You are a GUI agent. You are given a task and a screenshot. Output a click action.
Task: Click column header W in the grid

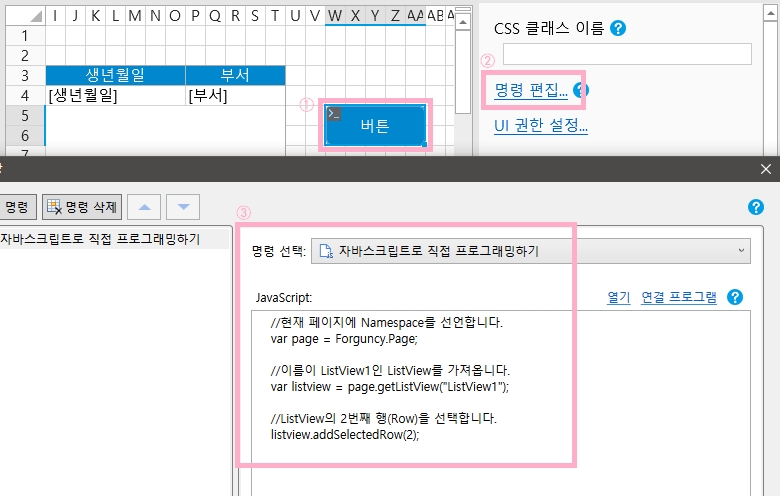point(336,15)
